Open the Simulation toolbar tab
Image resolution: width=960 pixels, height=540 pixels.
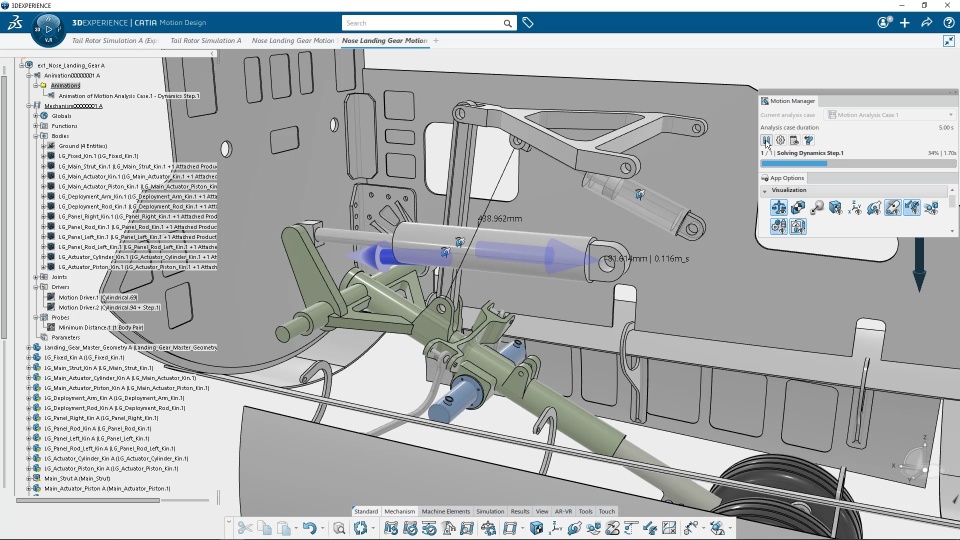490,511
